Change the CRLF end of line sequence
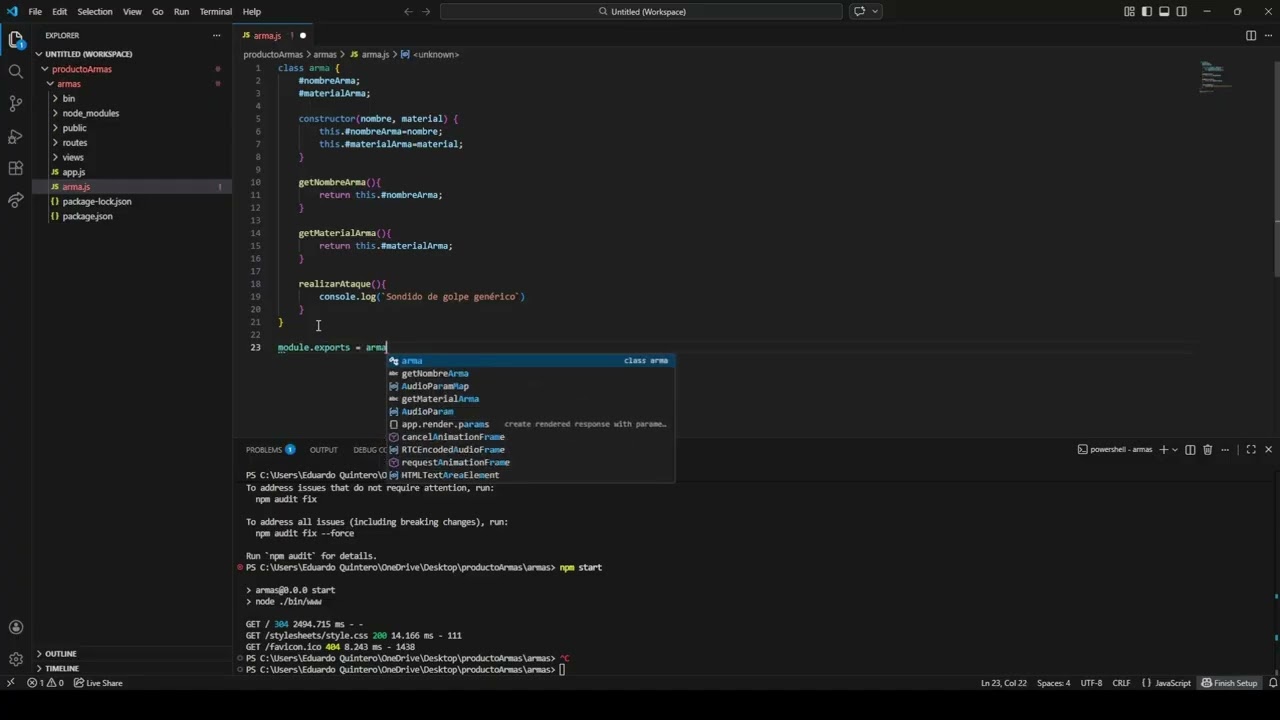Screen dimensions: 1280x720 [x=1122, y=683]
